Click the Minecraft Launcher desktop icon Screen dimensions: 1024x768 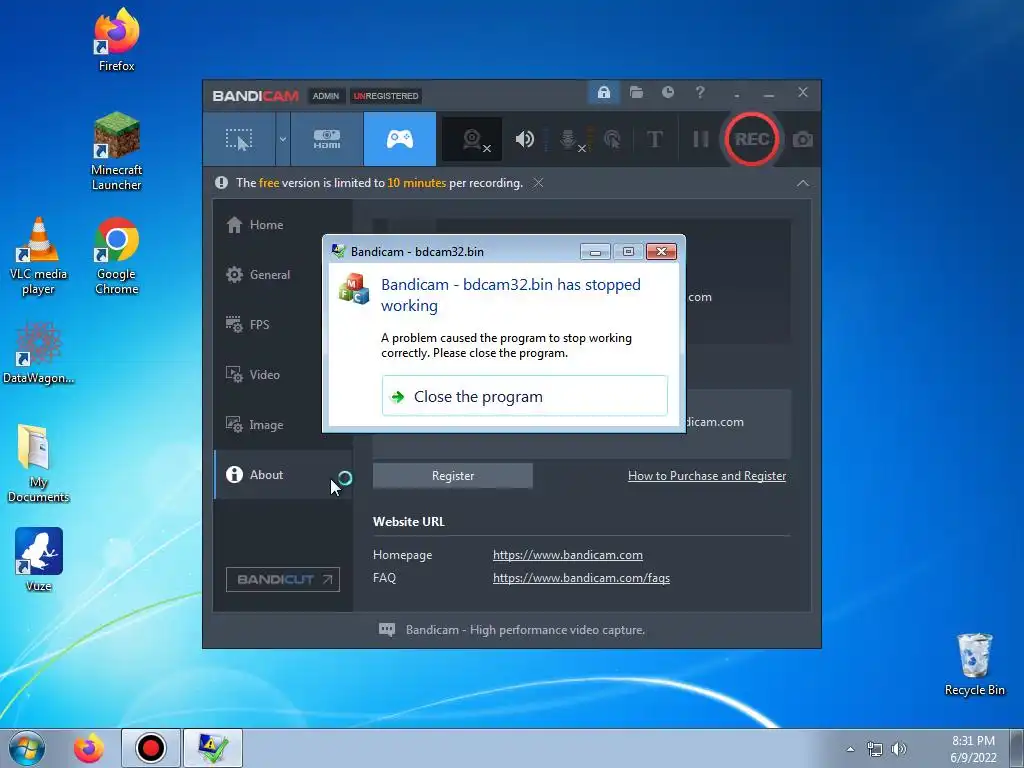(x=116, y=151)
